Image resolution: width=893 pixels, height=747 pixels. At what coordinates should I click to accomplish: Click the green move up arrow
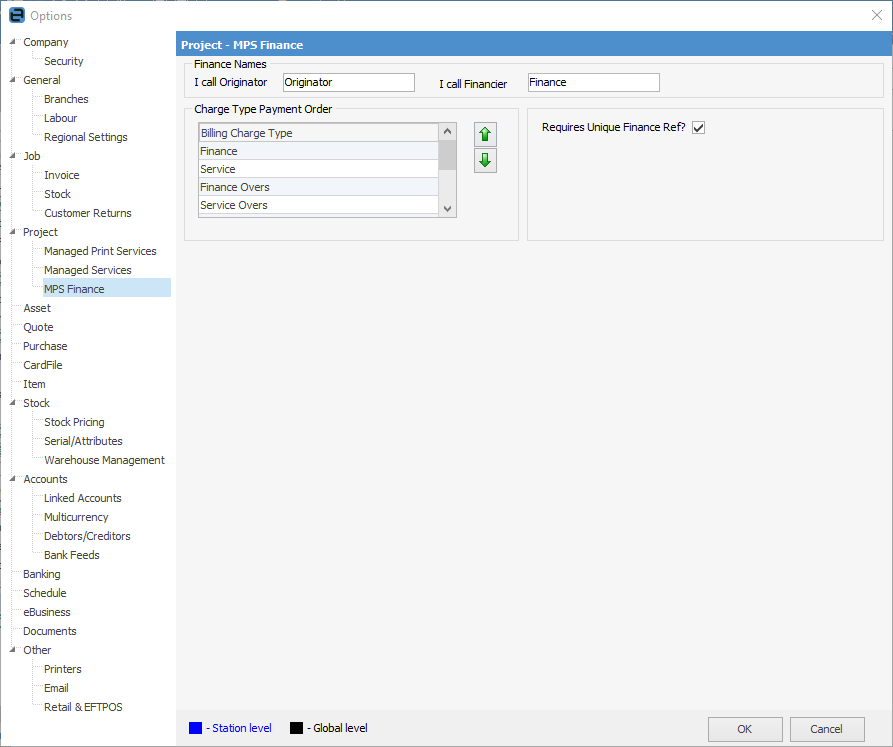485,134
